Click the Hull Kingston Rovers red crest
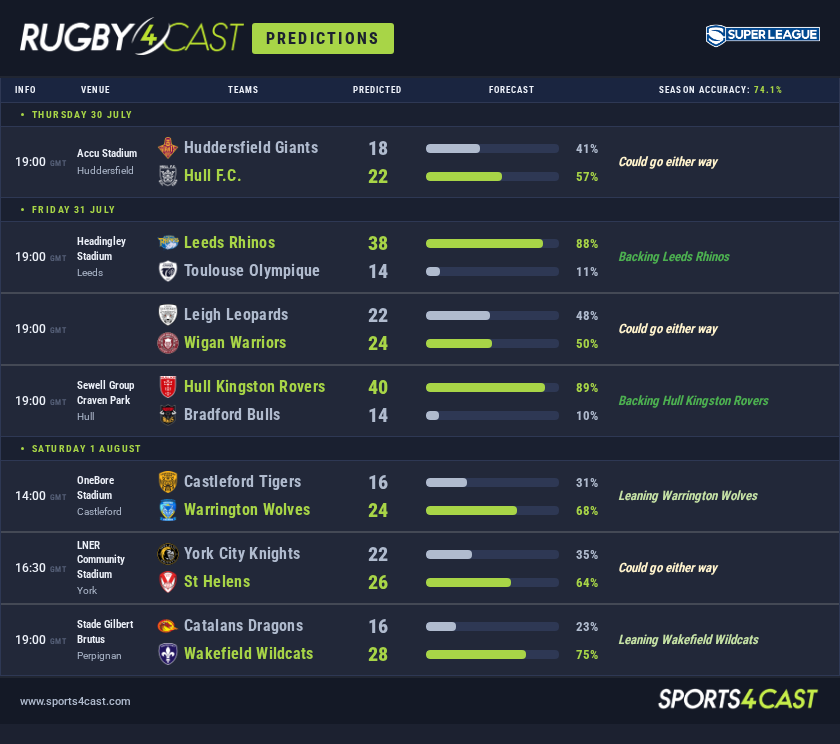 [168, 387]
